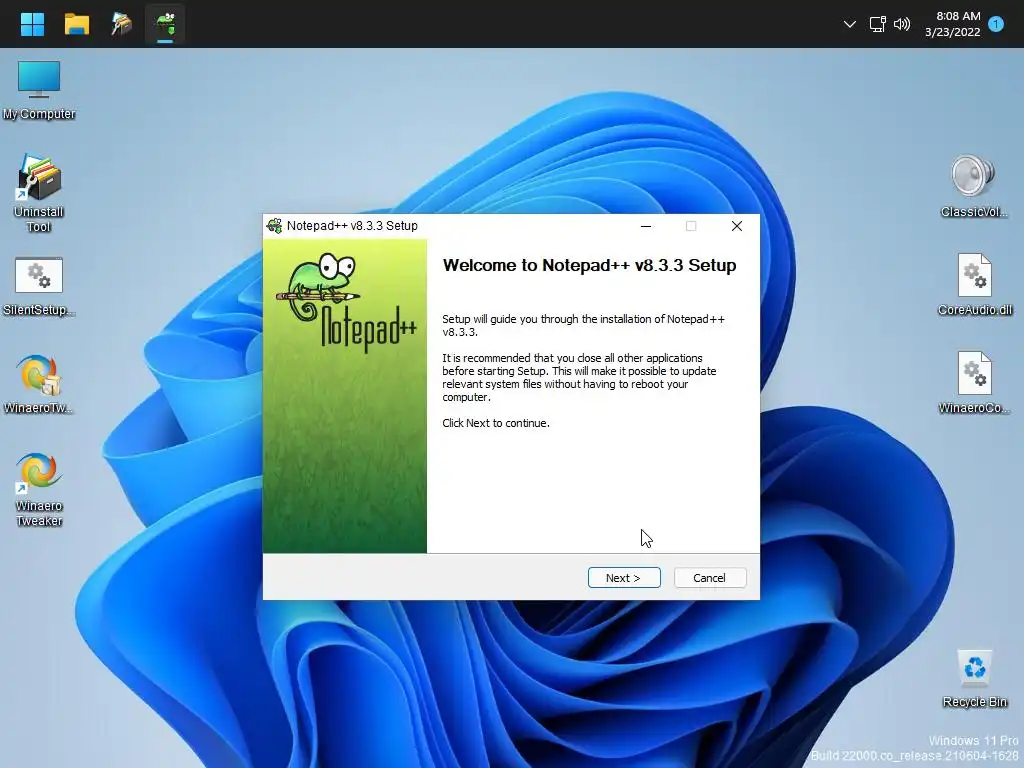Click the 'Click Next to continue.' text

[x=496, y=423]
